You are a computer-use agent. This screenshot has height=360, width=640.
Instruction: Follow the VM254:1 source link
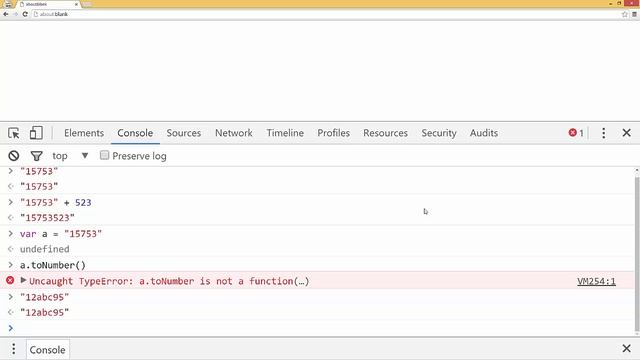coord(596,281)
